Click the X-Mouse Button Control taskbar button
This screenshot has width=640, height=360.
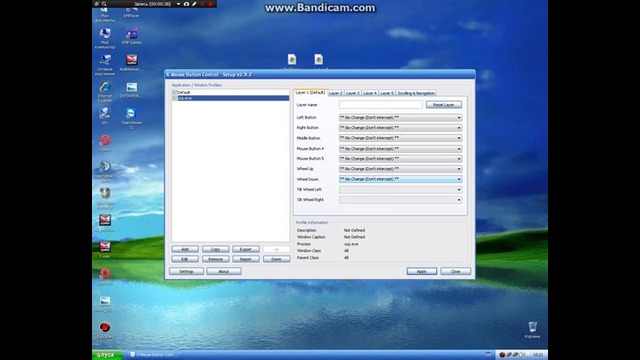coord(155,355)
